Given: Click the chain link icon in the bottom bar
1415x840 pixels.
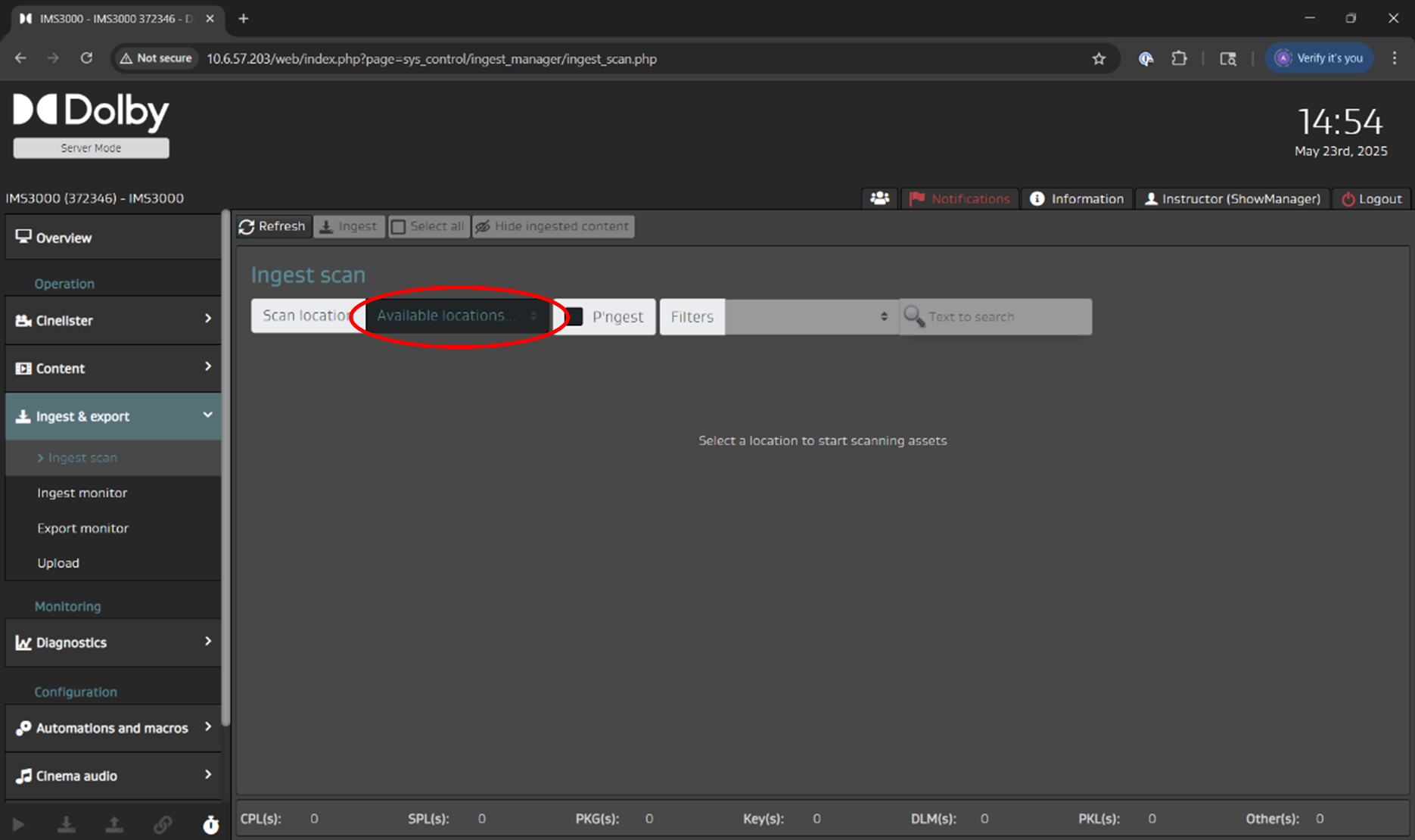Looking at the screenshot, I should click(163, 825).
